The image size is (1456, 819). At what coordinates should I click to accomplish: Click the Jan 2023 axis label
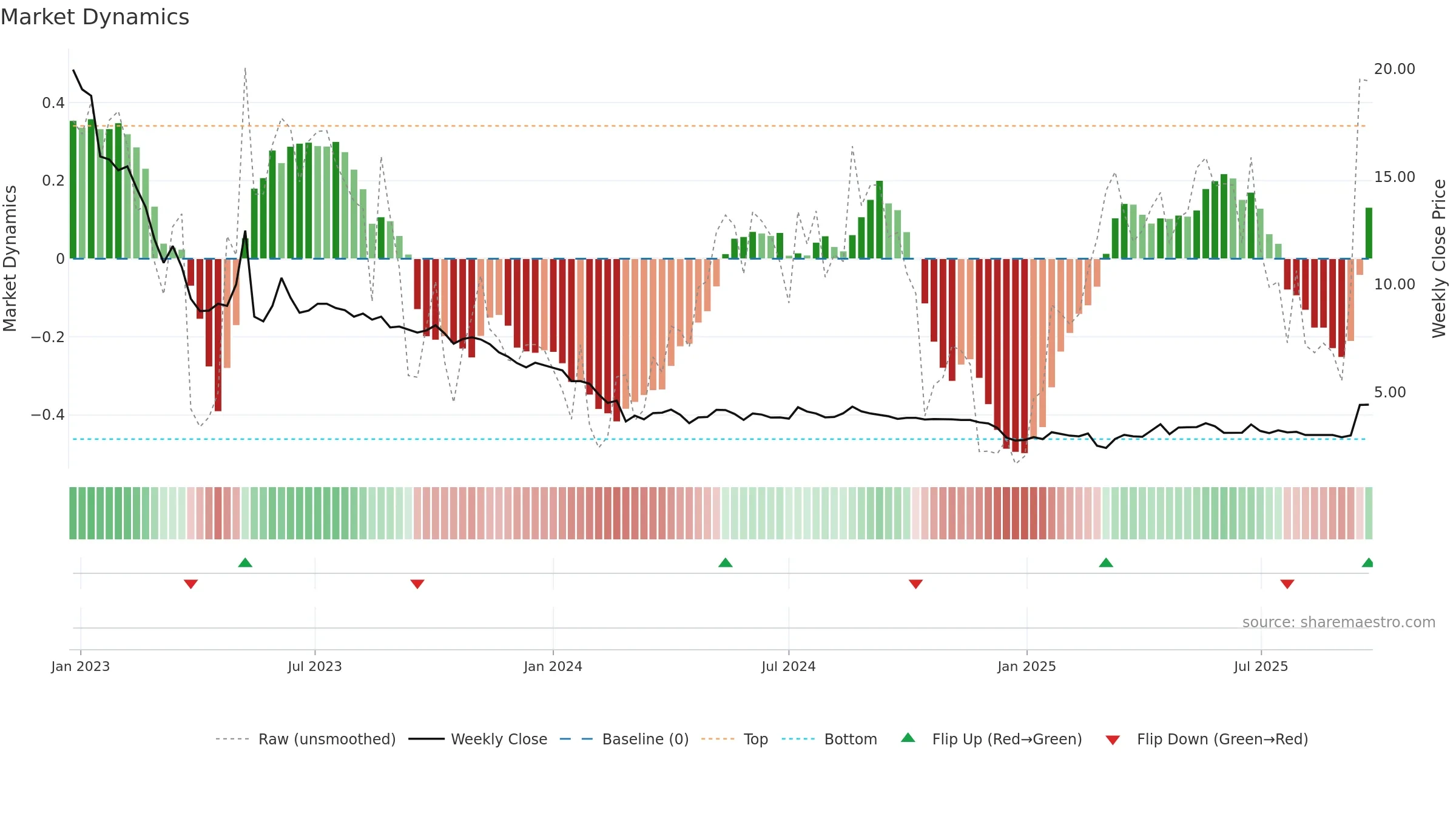[81, 666]
